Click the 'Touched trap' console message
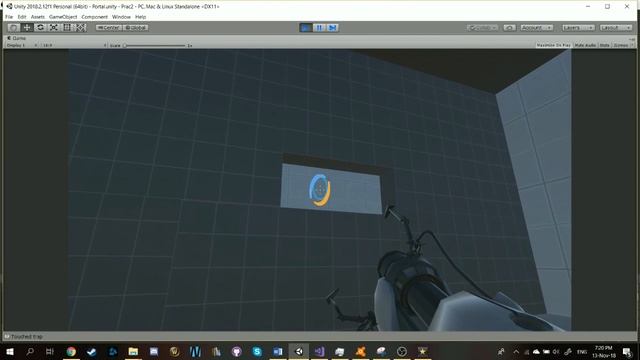The height and width of the screenshot is (360, 640). pyautogui.click(x=27, y=336)
